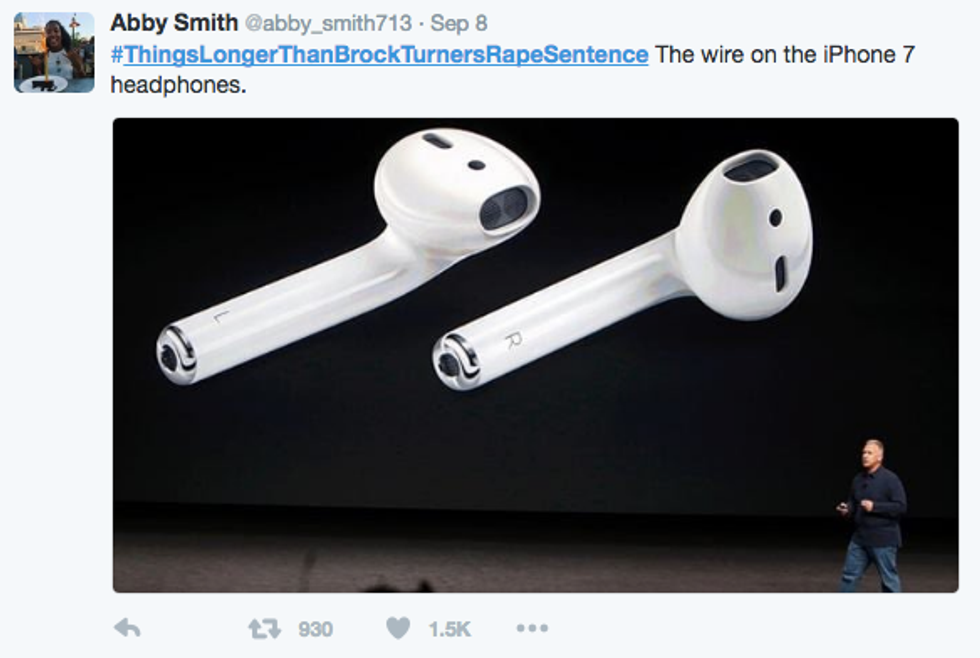Click the word "headphones." in the tweet
The width and height of the screenshot is (980, 658).
pos(179,85)
